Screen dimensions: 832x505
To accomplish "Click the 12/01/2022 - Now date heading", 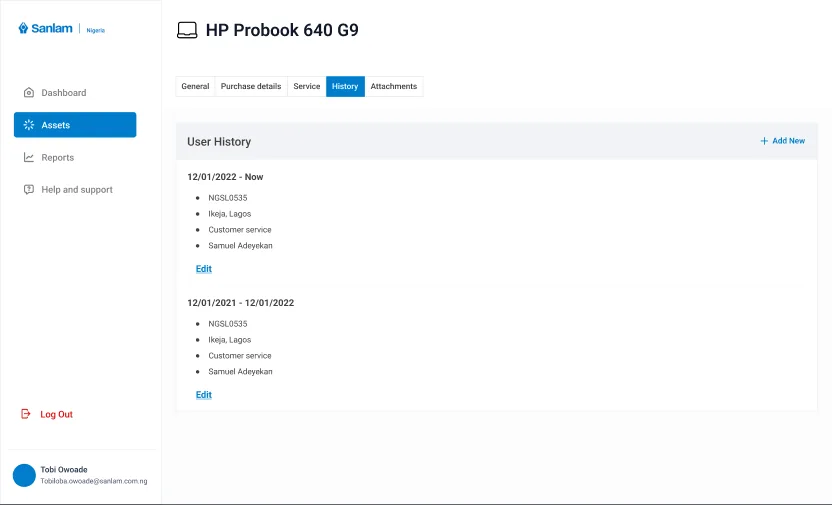I will pos(225,177).
